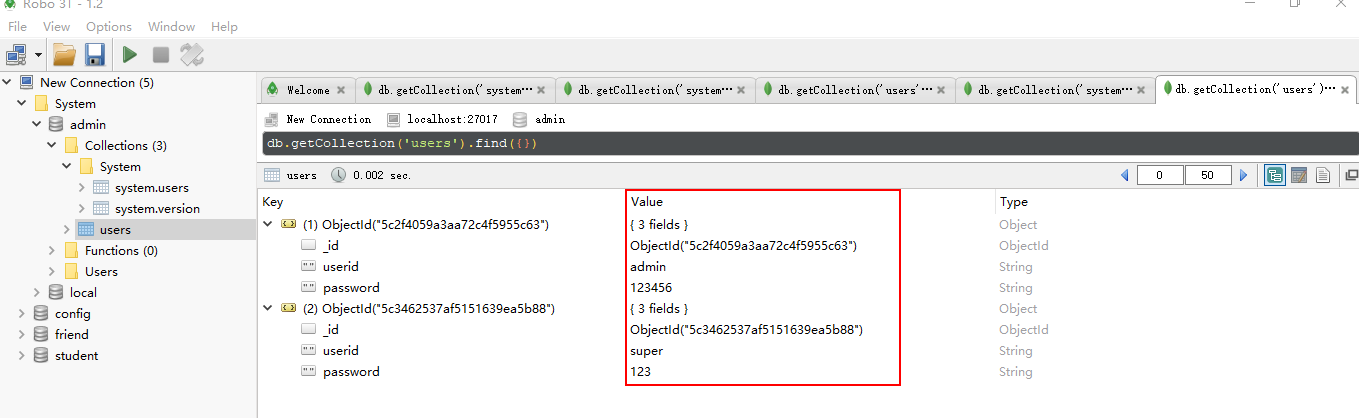Expand the student database node
Screen dimensions: 1359x418
point(22,355)
